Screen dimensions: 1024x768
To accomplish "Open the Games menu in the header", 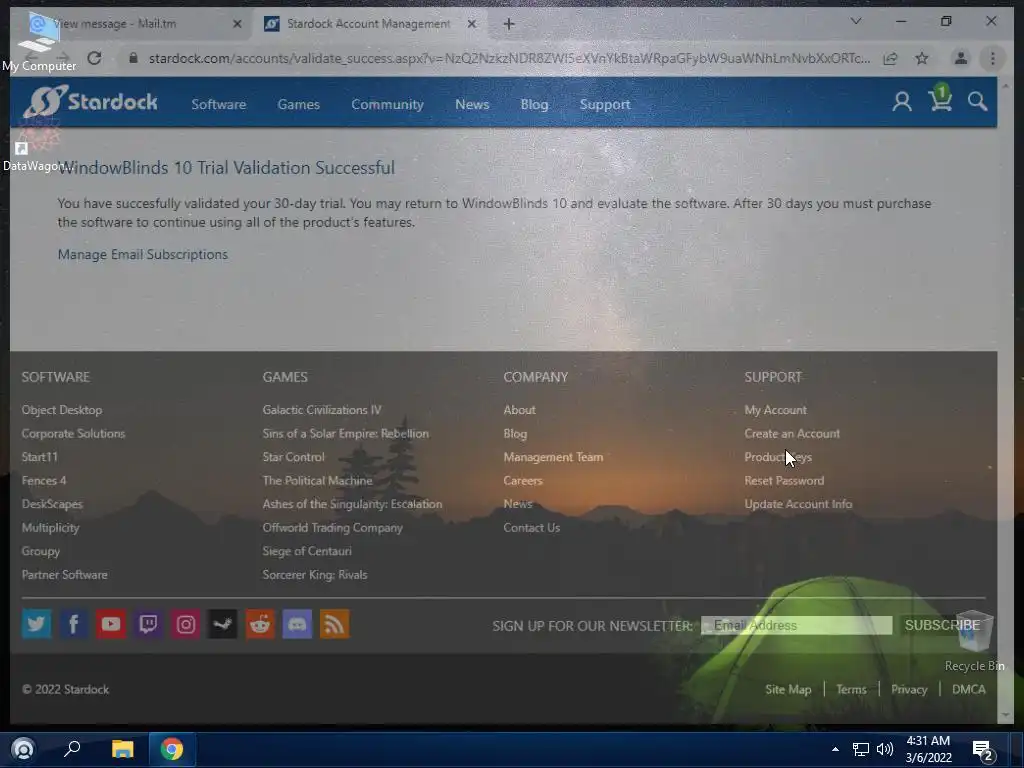I will point(298,104).
